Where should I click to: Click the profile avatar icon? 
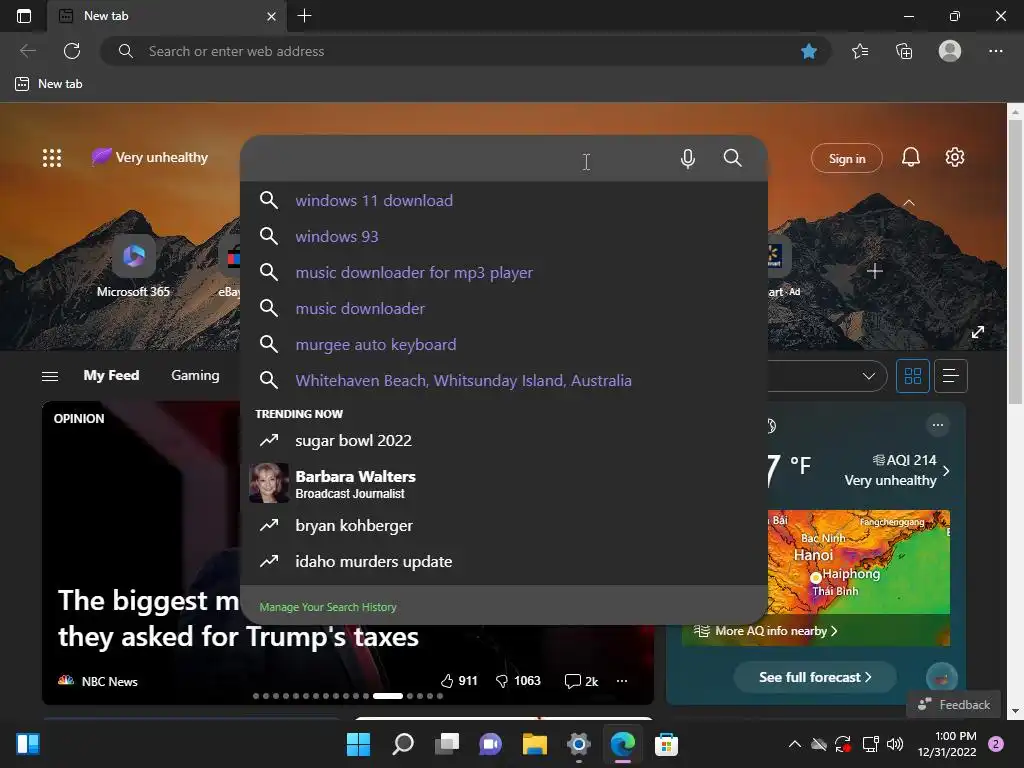[x=950, y=51]
